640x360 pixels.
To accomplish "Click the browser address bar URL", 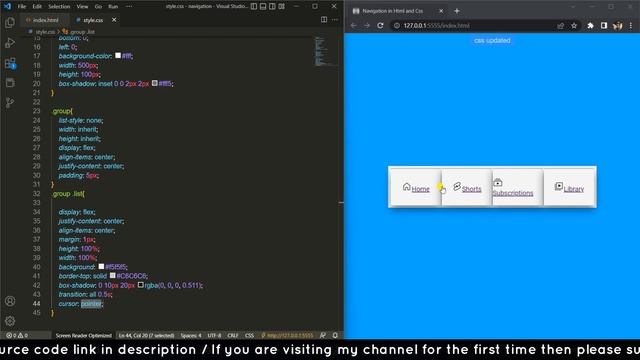I will (436, 25).
